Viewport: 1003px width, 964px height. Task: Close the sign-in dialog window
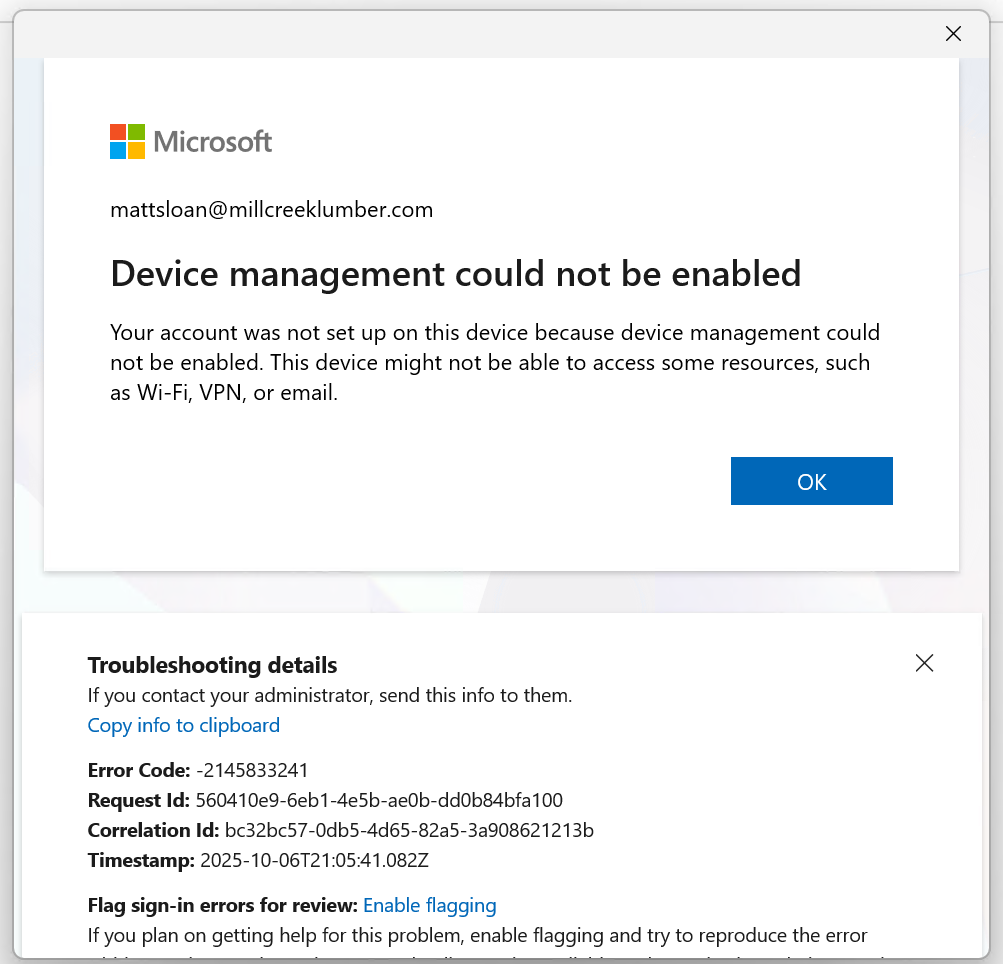pyautogui.click(x=953, y=33)
